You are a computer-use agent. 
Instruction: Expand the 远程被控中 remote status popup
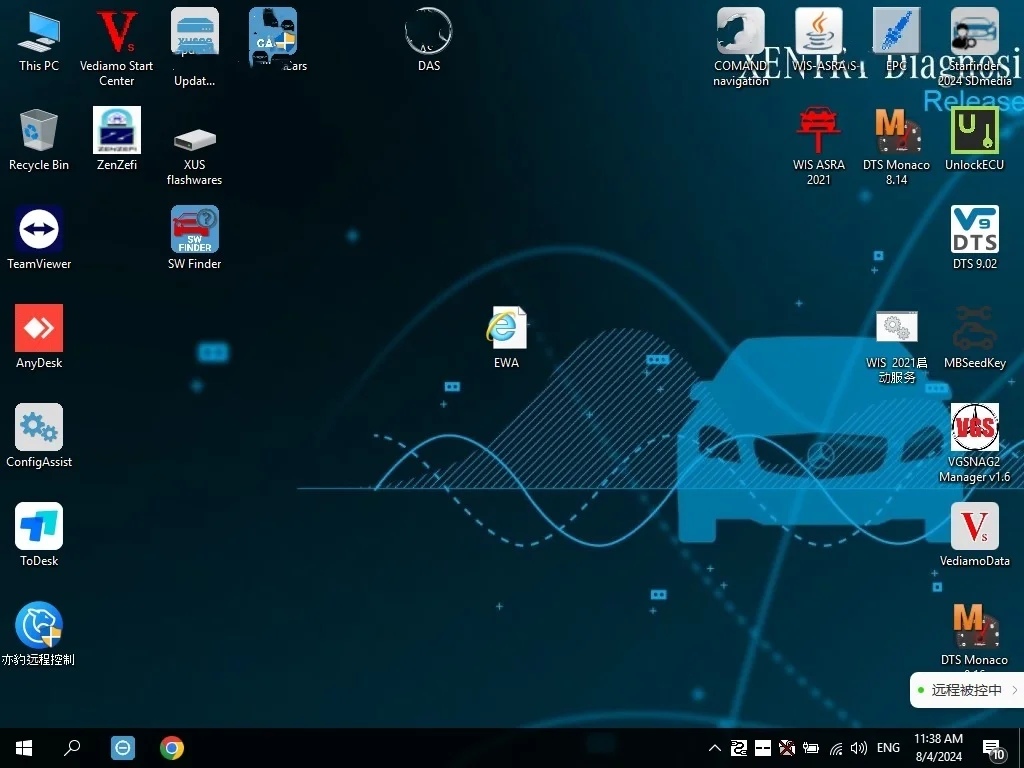click(x=967, y=690)
